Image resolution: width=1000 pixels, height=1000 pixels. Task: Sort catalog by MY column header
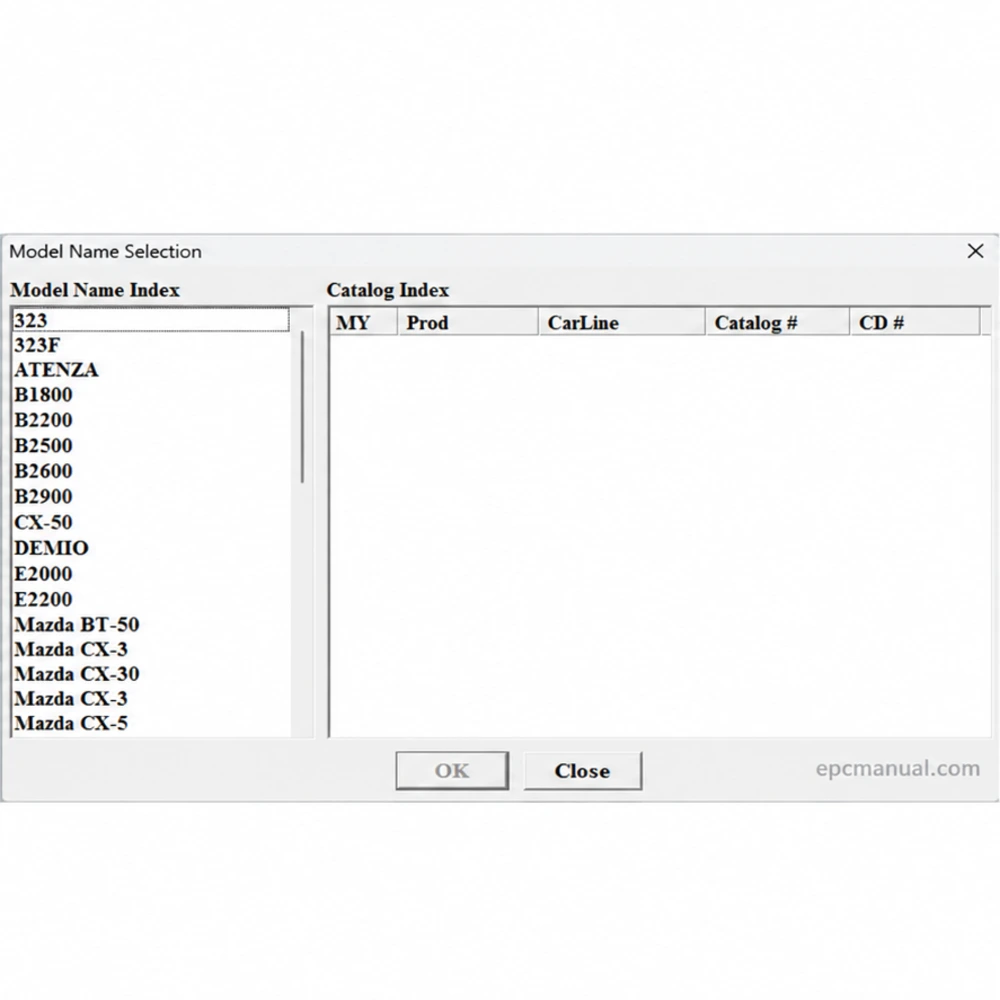[x=364, y=322]
